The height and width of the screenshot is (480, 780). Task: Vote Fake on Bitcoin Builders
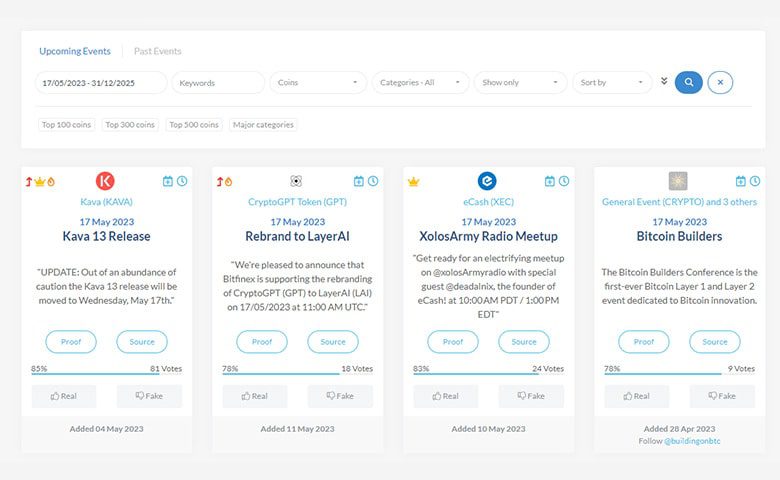coord(722,396)
